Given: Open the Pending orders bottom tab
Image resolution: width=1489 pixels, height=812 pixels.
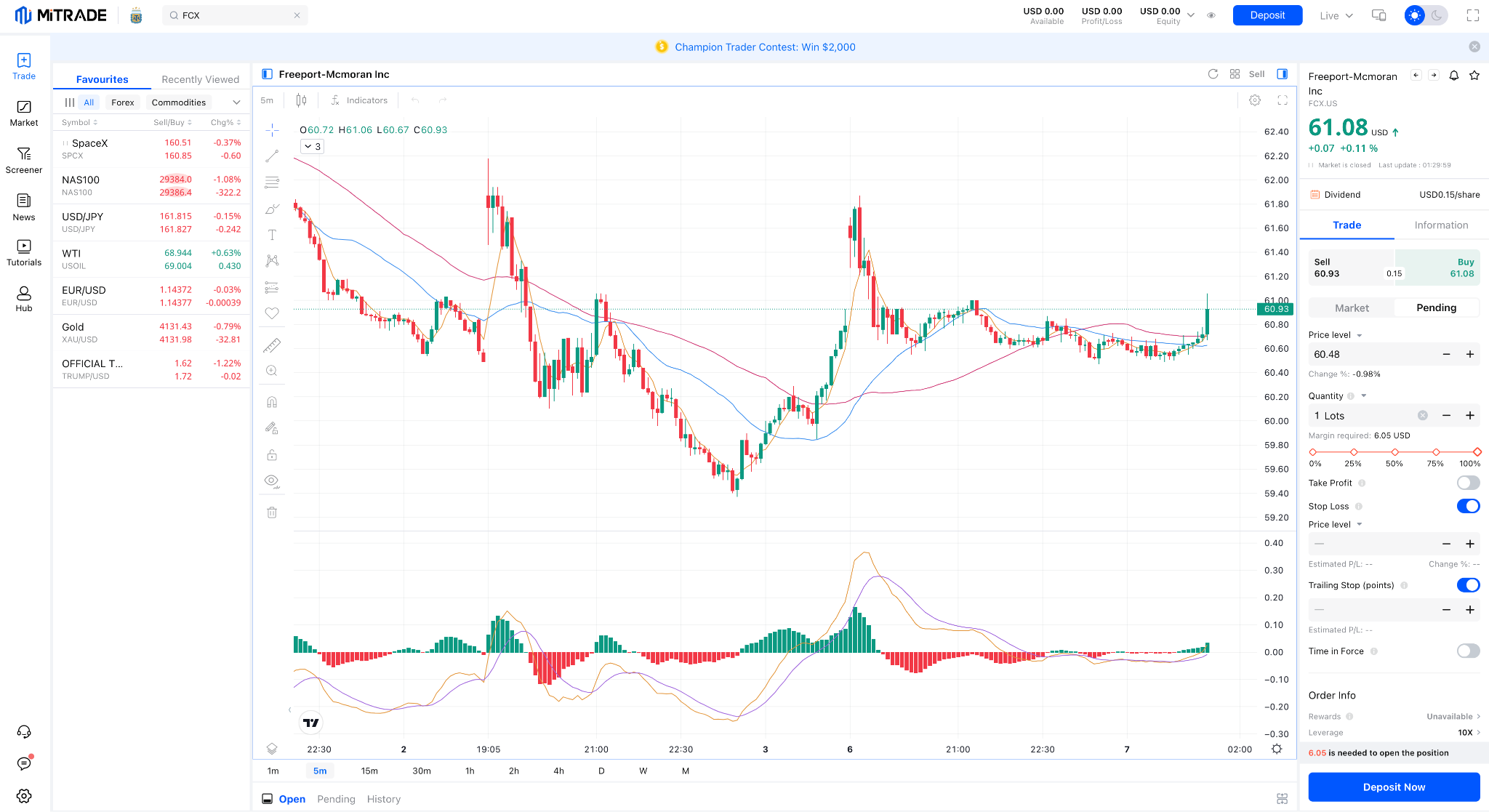Looking at the screenshot, I should (x=336, y=799).
